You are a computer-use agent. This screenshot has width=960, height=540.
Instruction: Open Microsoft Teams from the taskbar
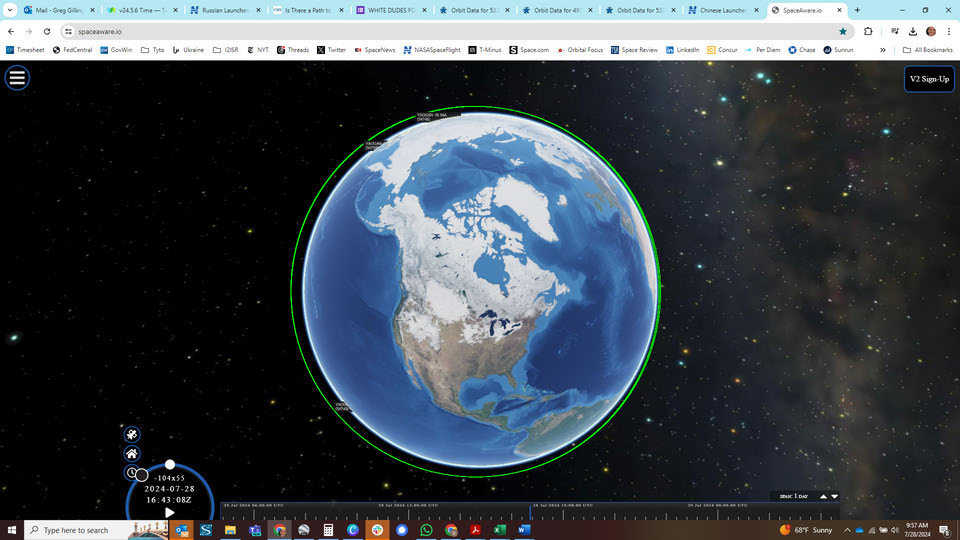[x=255, y=530]
